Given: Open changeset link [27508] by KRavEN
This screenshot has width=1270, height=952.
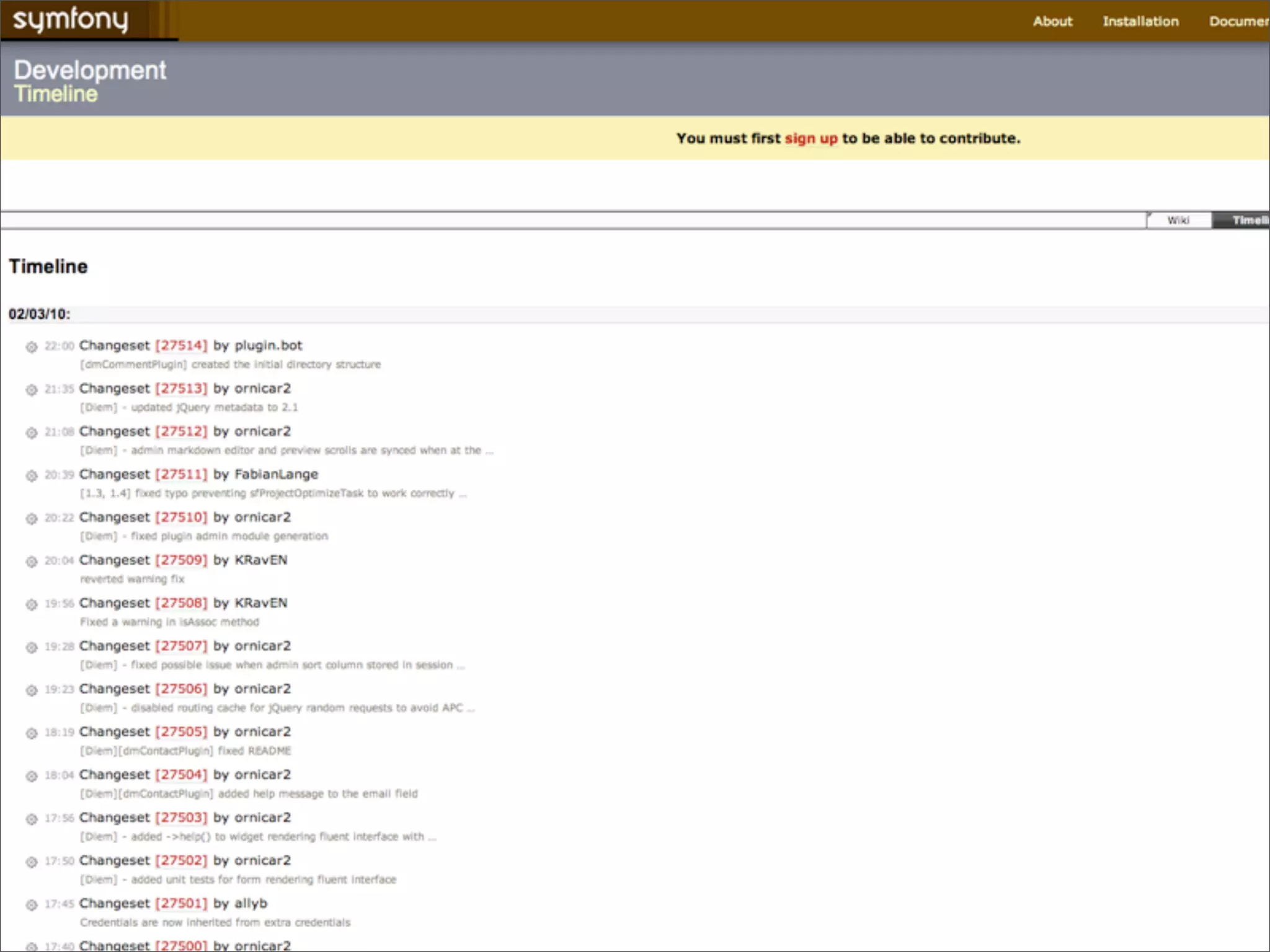Looking at the screenshot, I should pyautogui.click(x=181, y=603).
